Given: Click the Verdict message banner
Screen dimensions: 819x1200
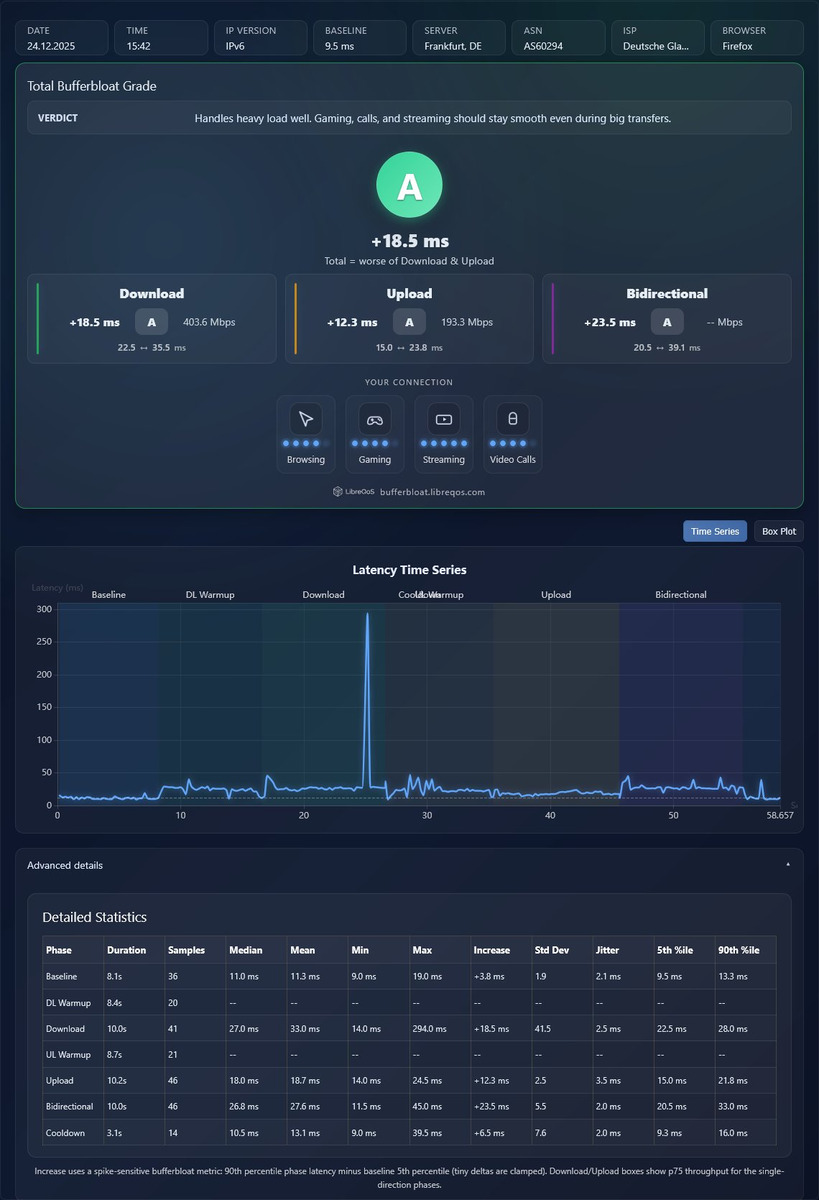Looking at the screenshot, I should click(409, 118).
